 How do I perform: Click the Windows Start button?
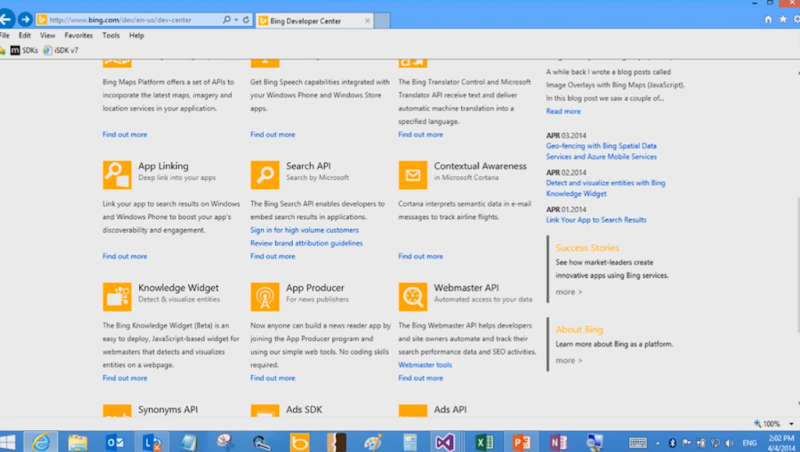(8, 442)
